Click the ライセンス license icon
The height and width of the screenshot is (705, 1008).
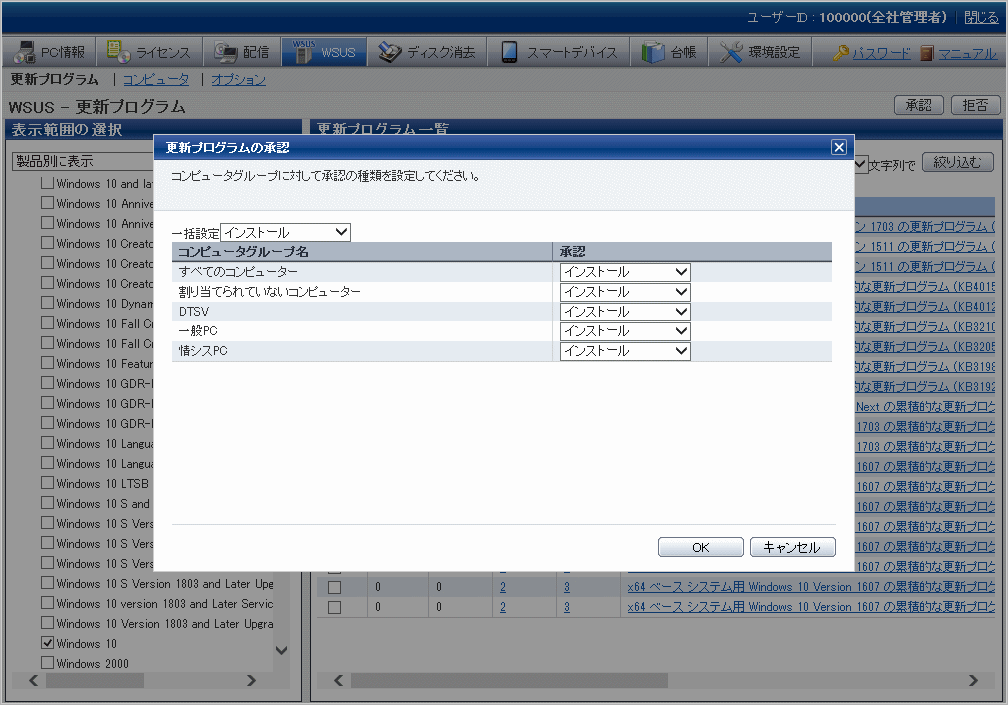click(x=119, y=51)
